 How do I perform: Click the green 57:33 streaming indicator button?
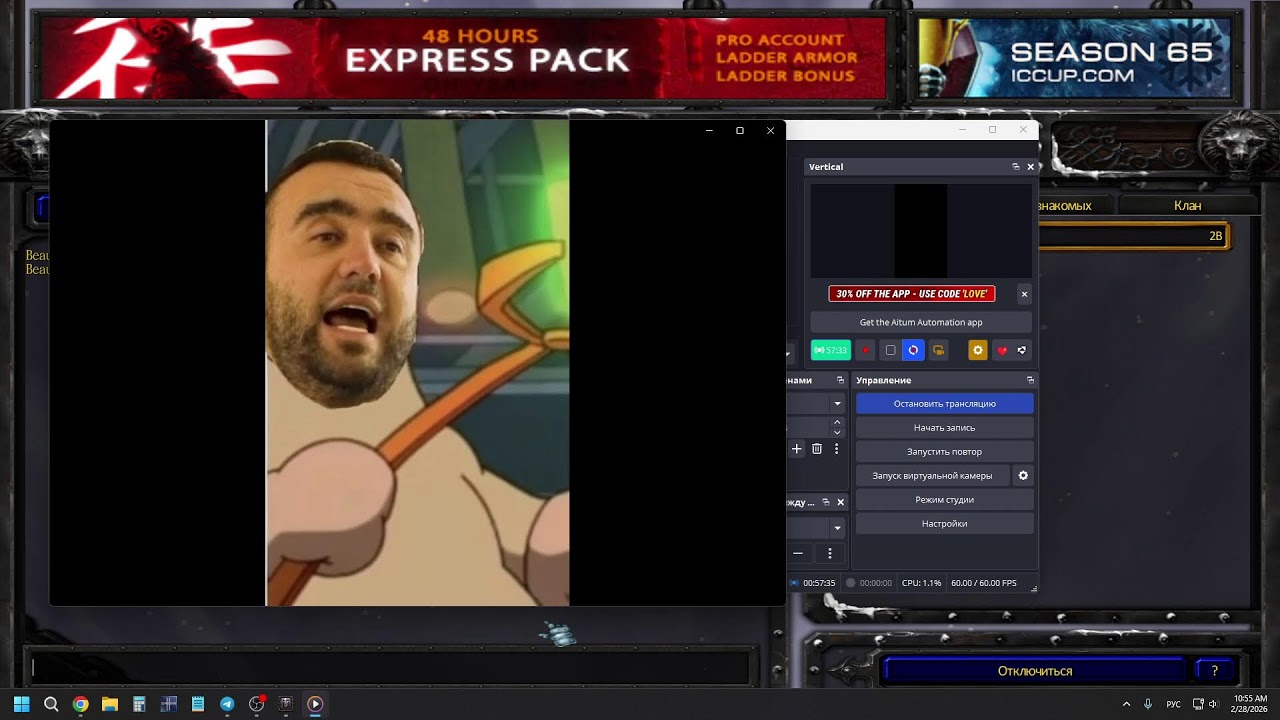tap(830, 350)
